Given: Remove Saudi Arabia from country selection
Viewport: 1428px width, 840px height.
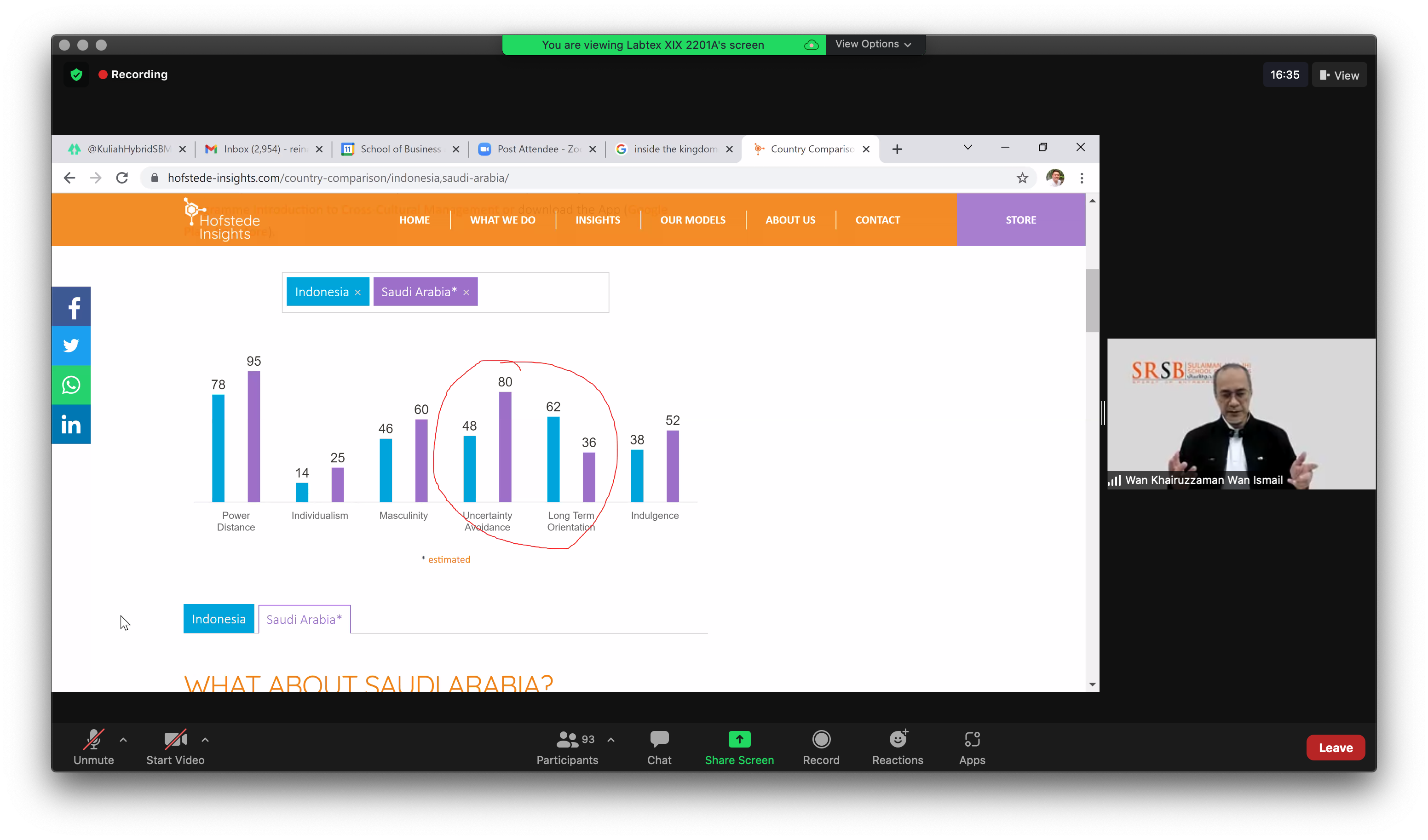Looking at the screenshot, I should pos(466,293).
